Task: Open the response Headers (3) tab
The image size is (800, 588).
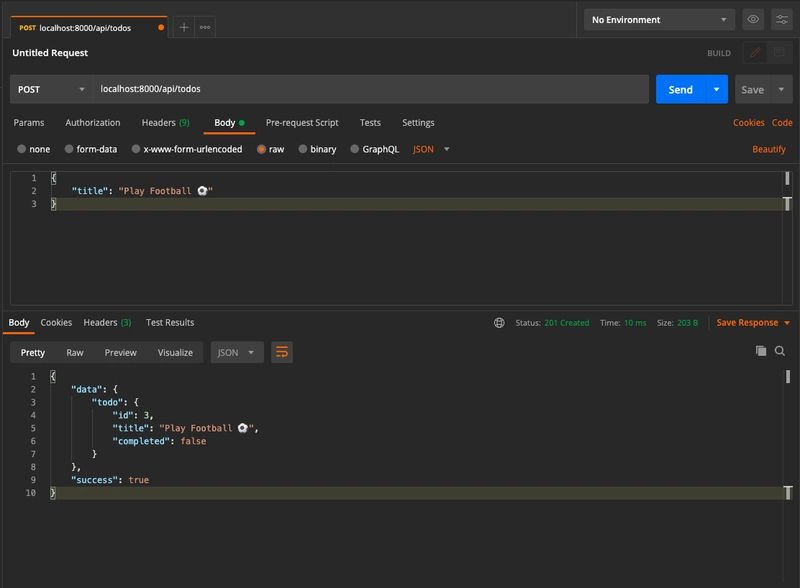Action: click(107, 323)
